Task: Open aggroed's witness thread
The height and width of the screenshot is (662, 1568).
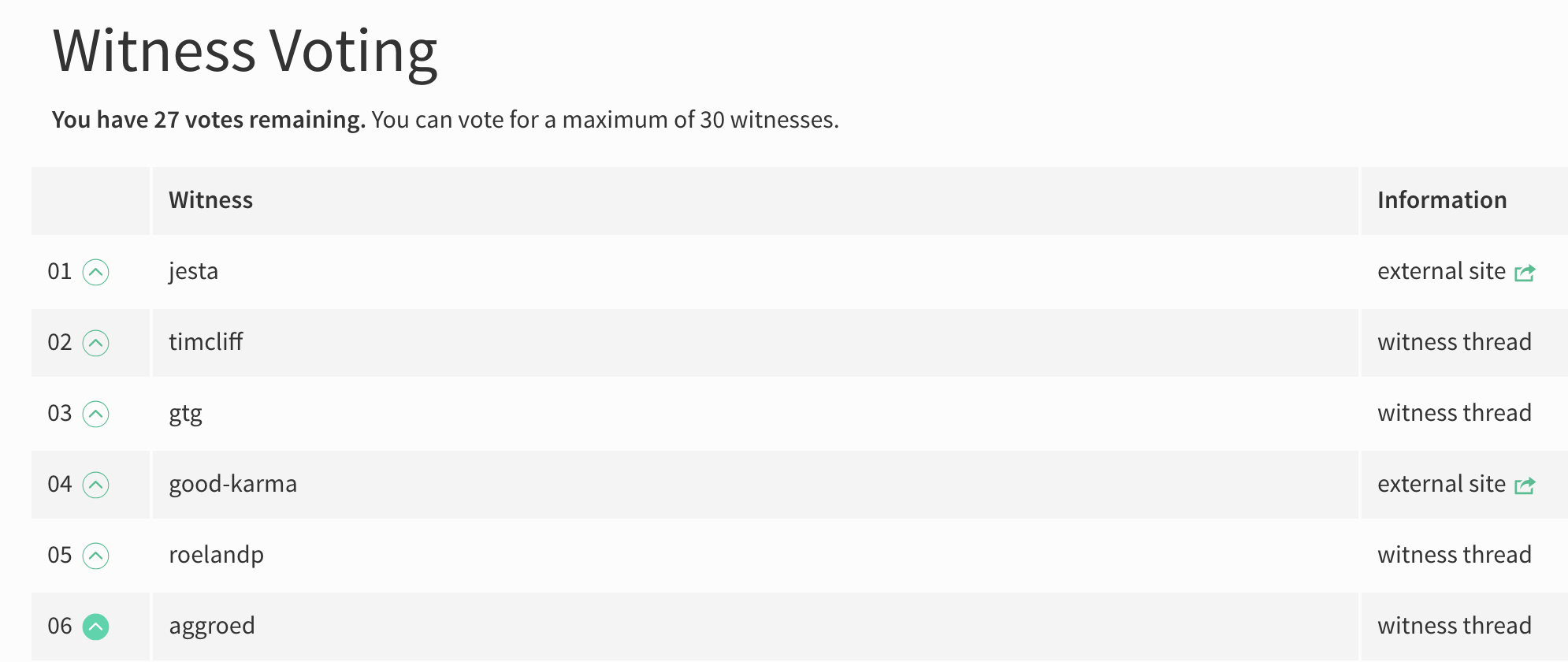Action: (1455, 626)
